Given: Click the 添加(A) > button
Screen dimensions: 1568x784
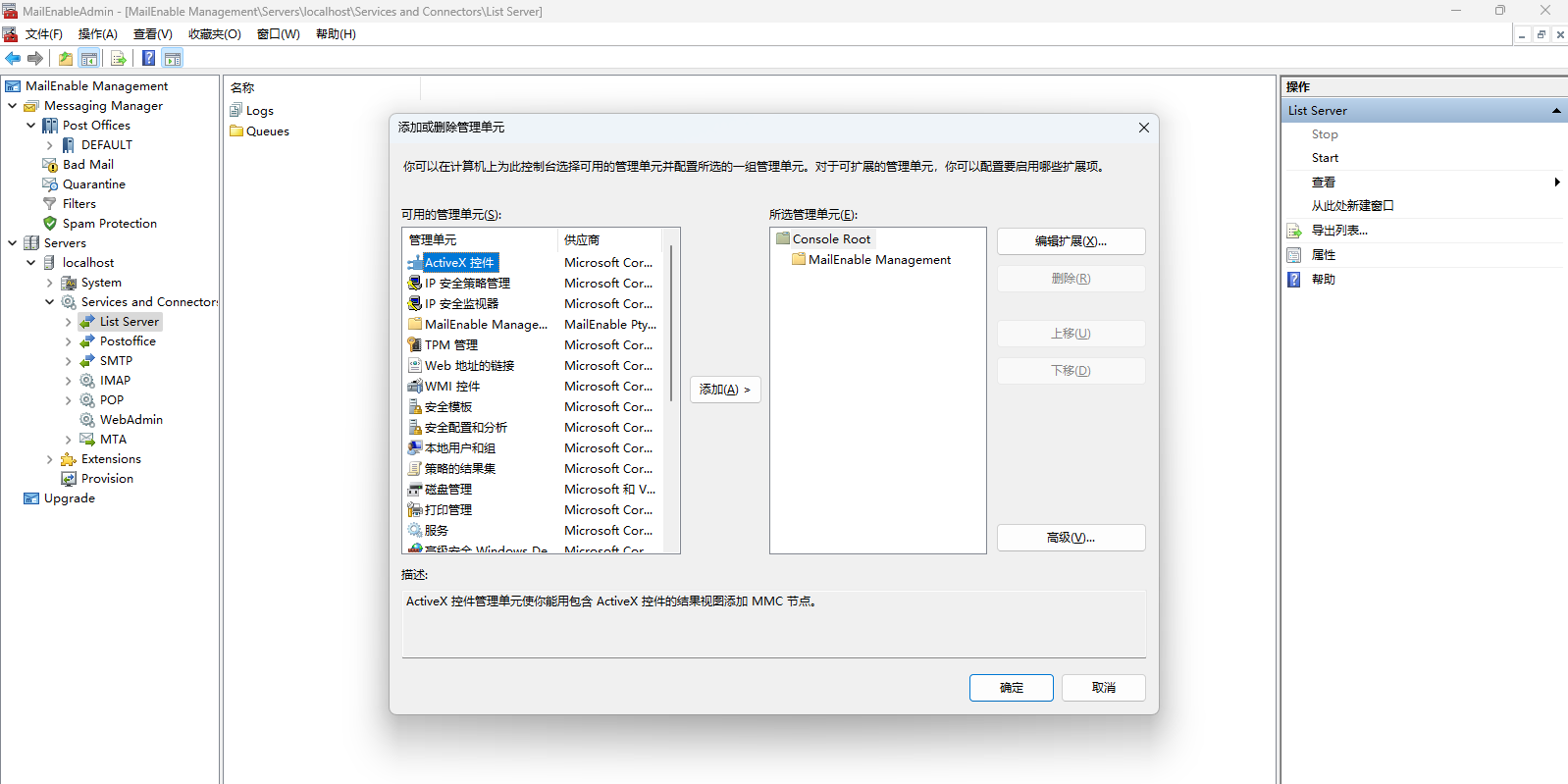Looking at the screenshot, I should 725,390.
